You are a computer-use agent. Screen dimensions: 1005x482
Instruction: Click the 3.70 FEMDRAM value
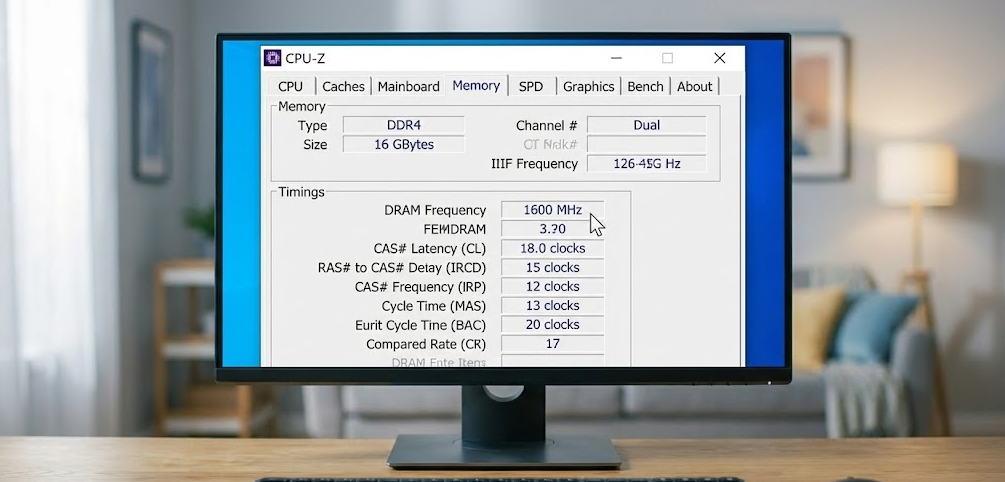pos(552,229)
